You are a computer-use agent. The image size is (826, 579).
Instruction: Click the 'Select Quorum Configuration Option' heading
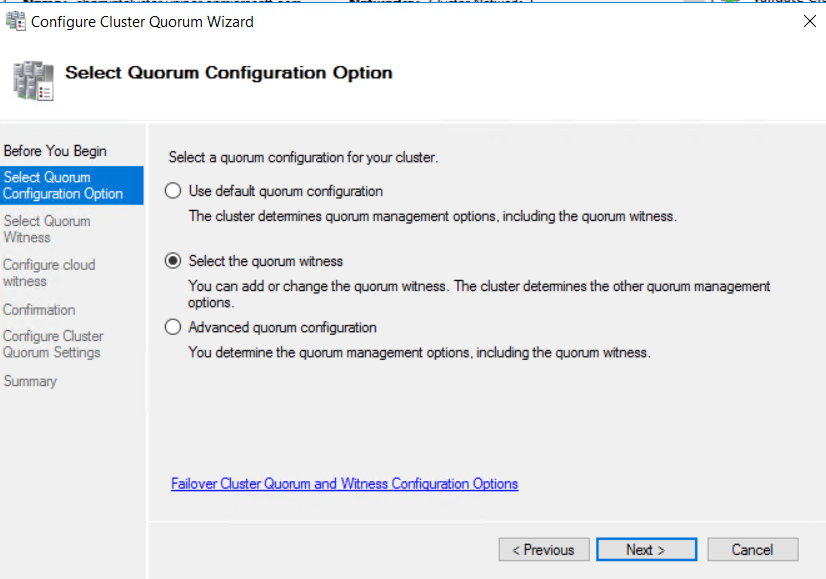click(230, 73)
